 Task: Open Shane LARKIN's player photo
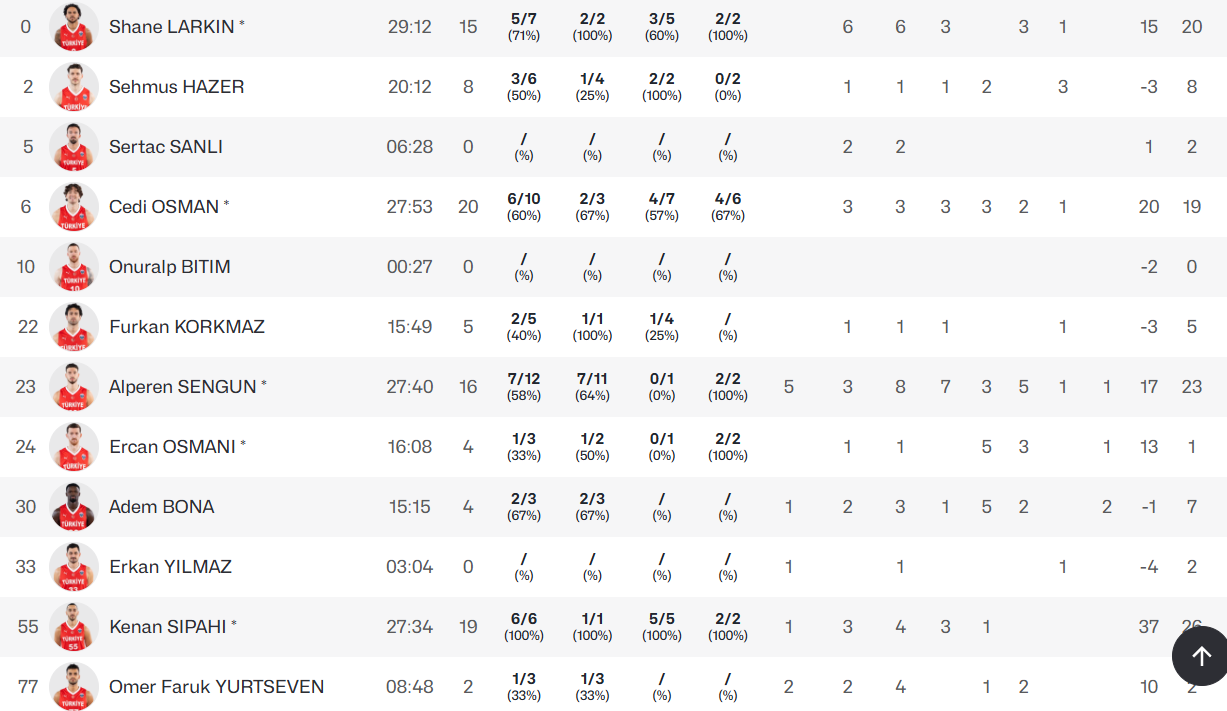[x=74, y=27]
